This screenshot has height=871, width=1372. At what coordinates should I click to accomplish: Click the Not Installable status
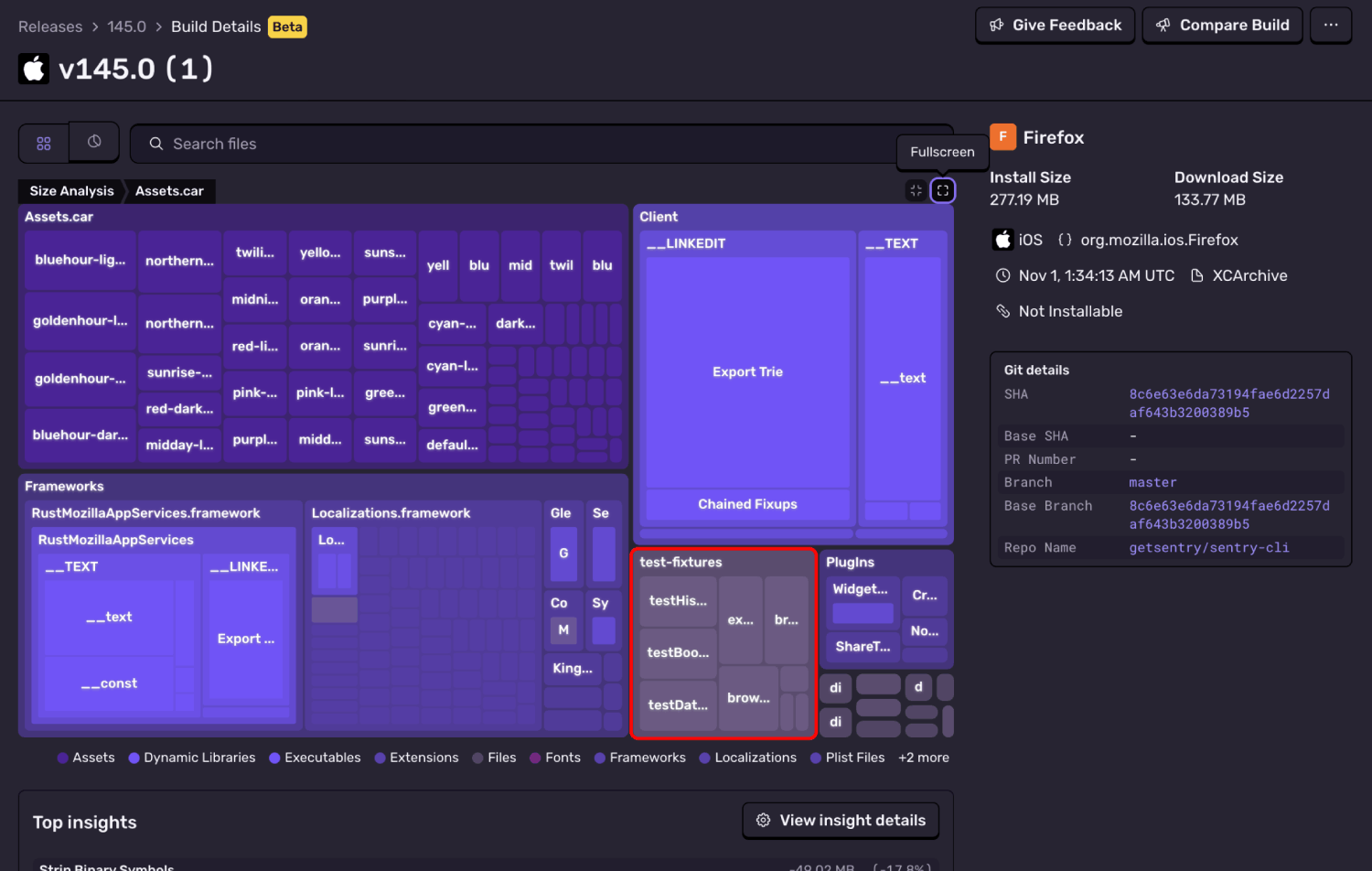(x=1070, y=311)
